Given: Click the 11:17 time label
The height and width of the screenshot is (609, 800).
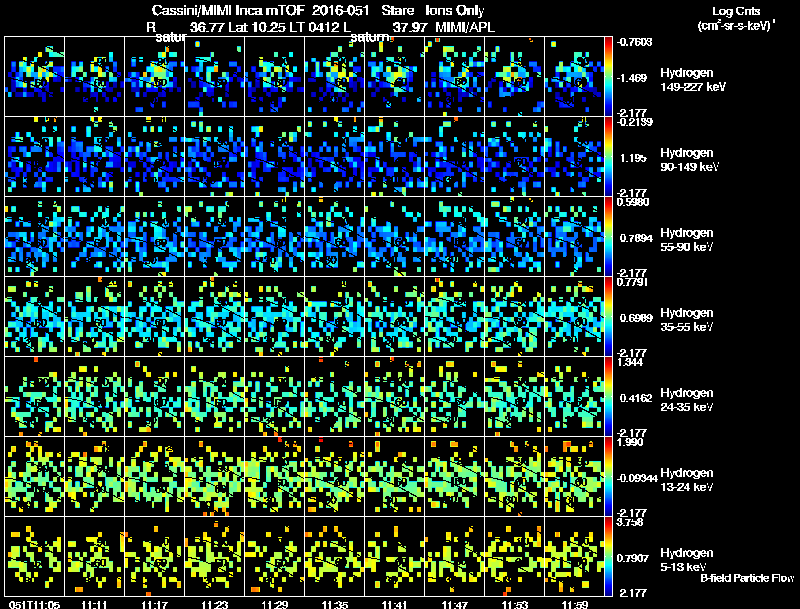Looking at the screenshot, I should tap(155, 605).
